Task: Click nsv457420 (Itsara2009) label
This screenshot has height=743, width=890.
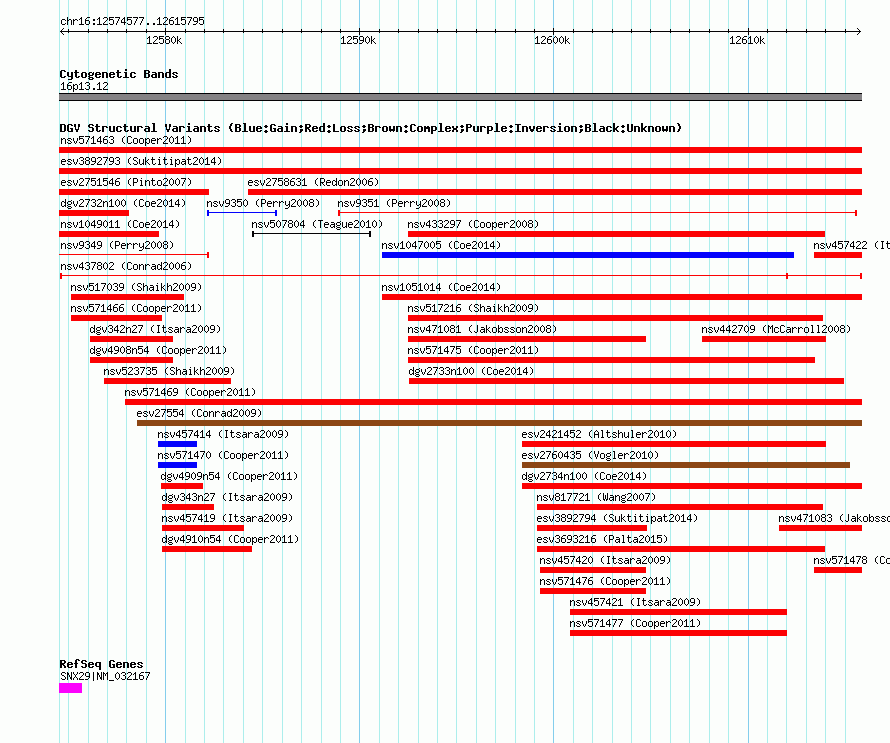Action: pyautogui.click(x=605, y=560)
